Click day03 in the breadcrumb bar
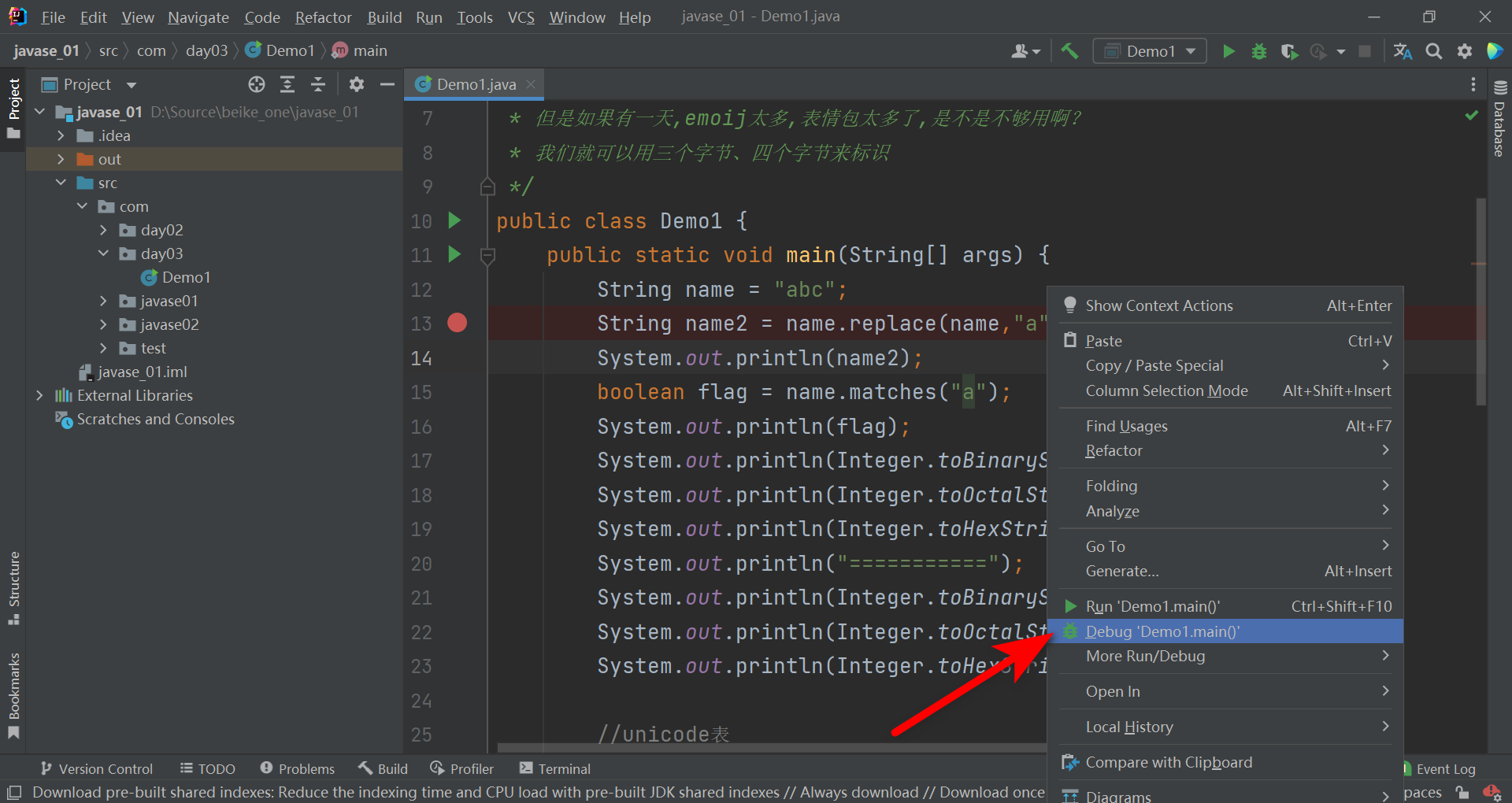Screen dimensions: 1512x803 pyautogui.click(x=206, y=50)
